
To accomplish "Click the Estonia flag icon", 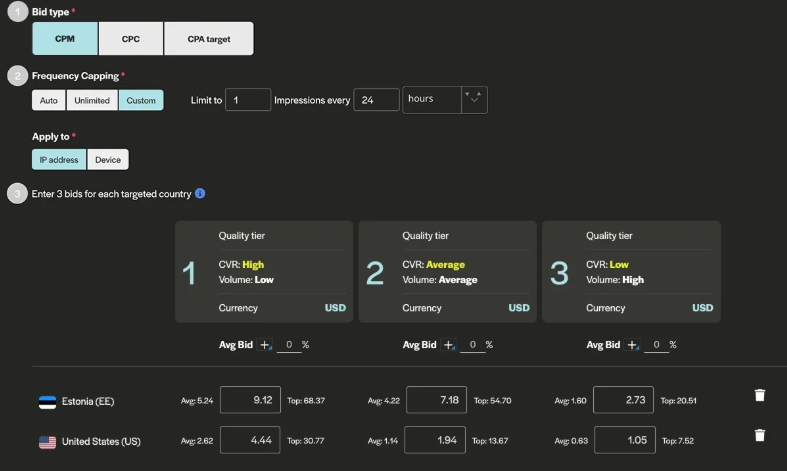I will click(x=47, y=402).
